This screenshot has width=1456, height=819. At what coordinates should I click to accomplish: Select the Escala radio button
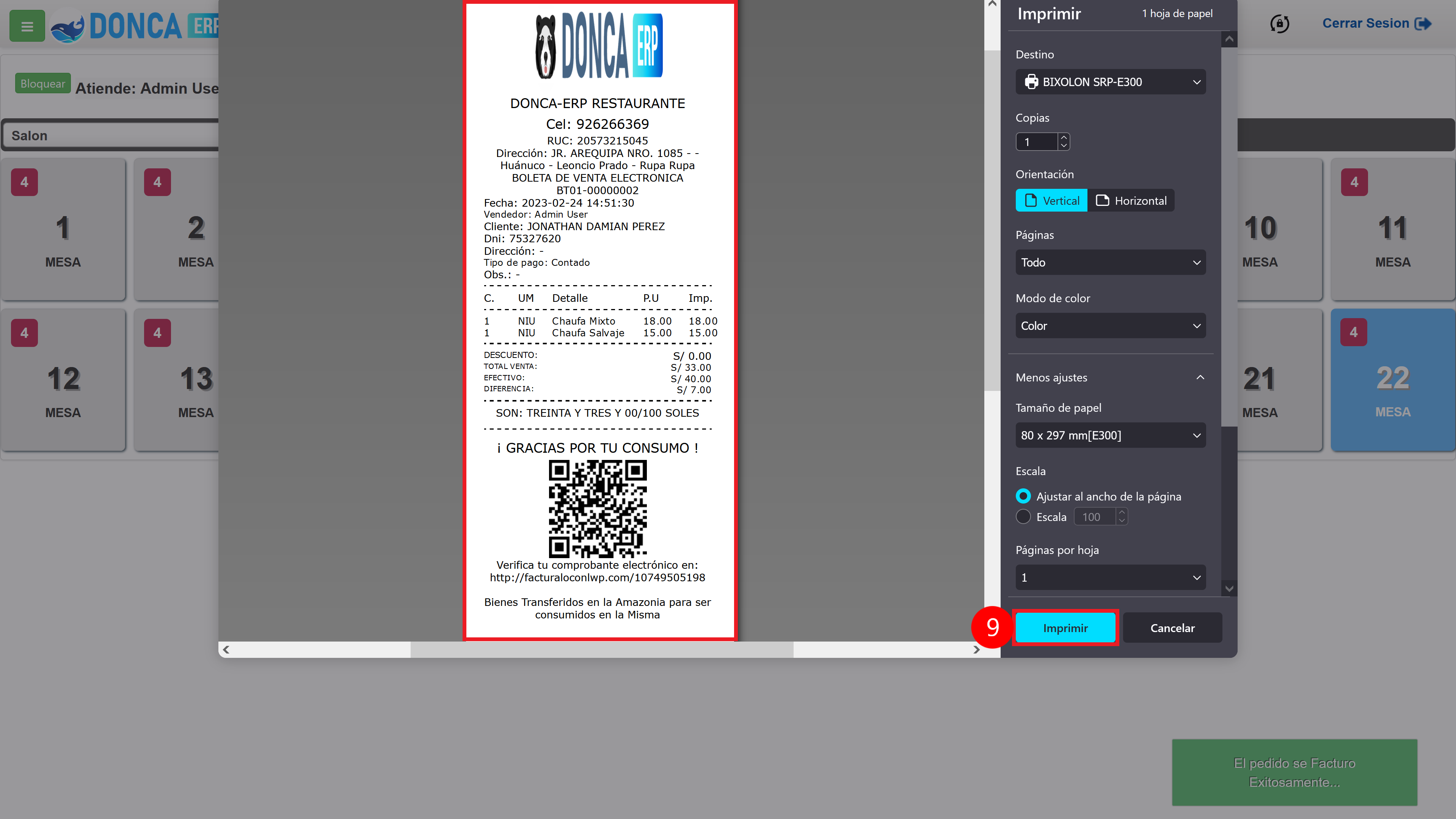pyautogui.click(x=1023, y=516)
